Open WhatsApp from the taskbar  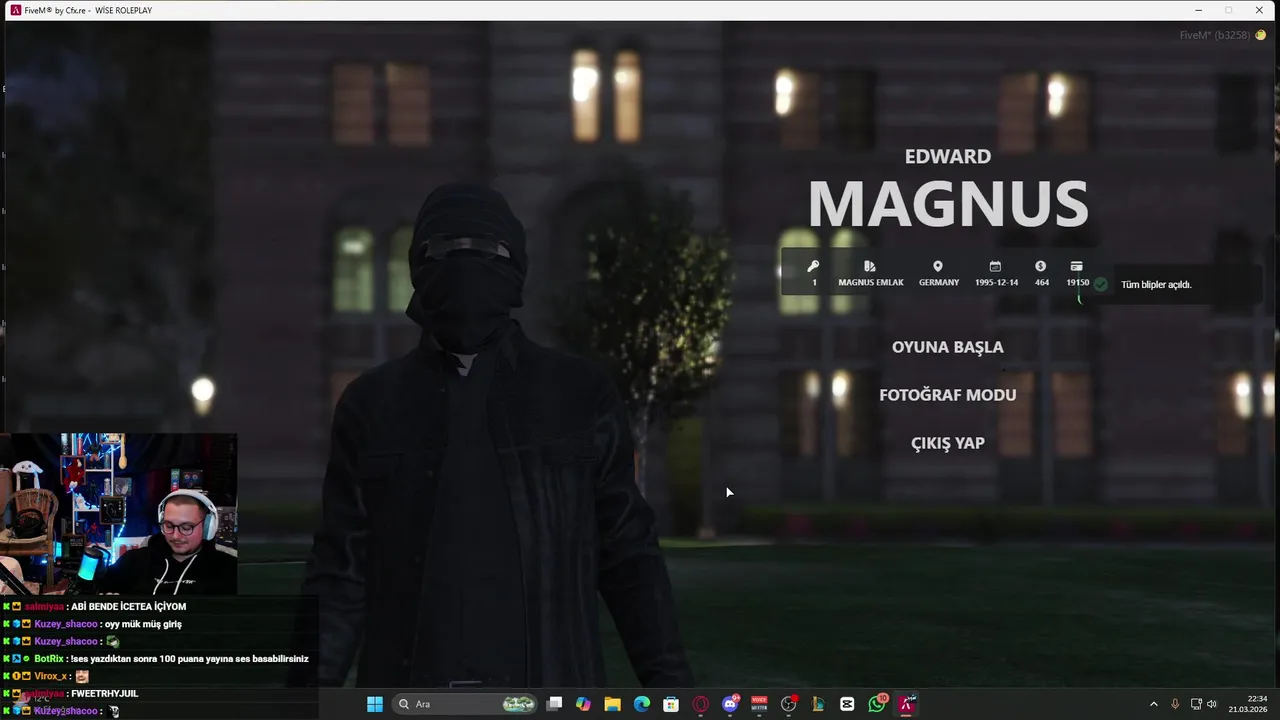pos(877,704)
